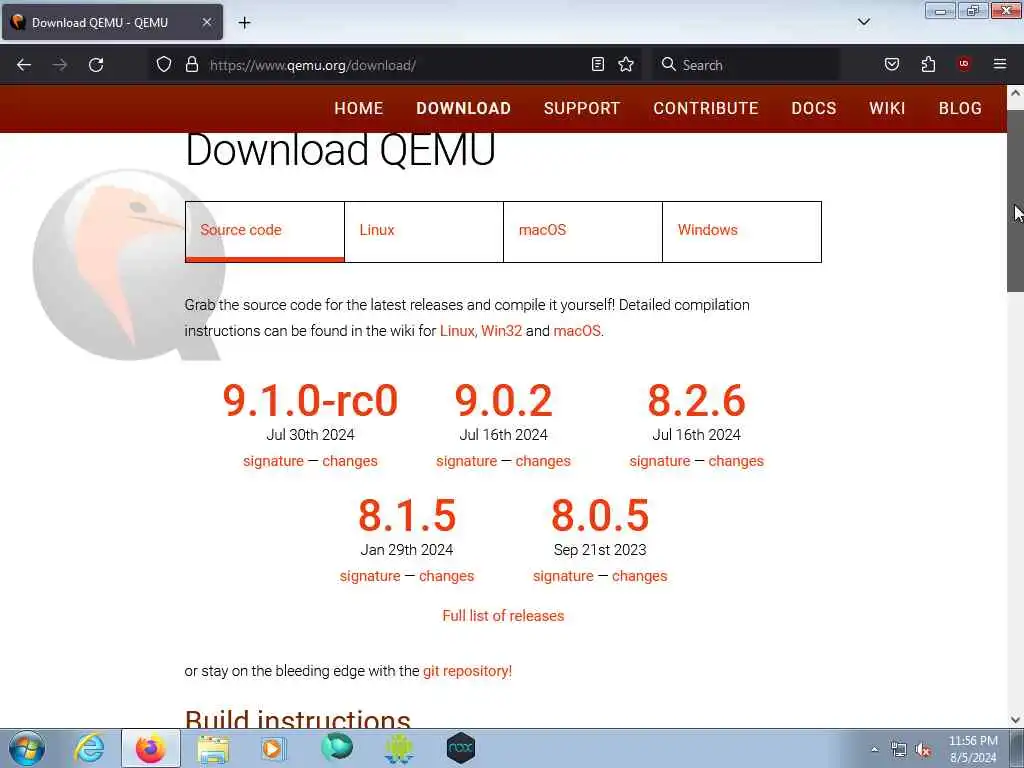Click the page scrollbar down arrow
This screenshot has width=1024, height=768.
pyautogui.click(x=1016, y=720)
